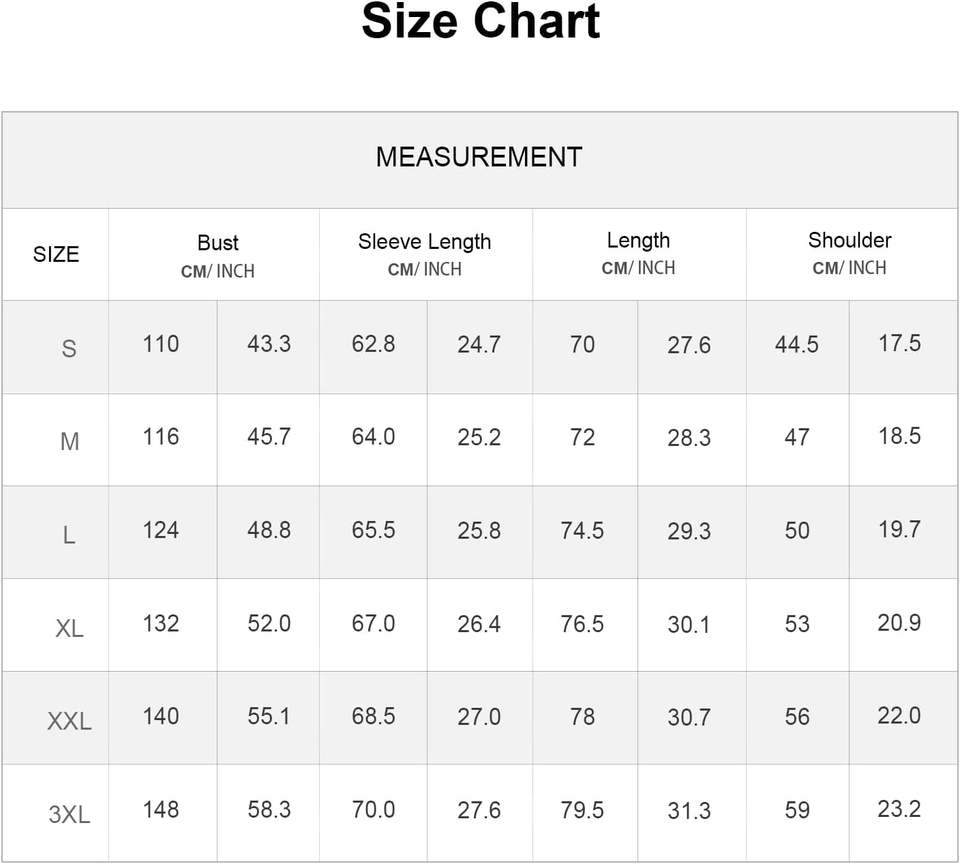
Task: Click the MEASUREMENT header cell
Action: 479,157
